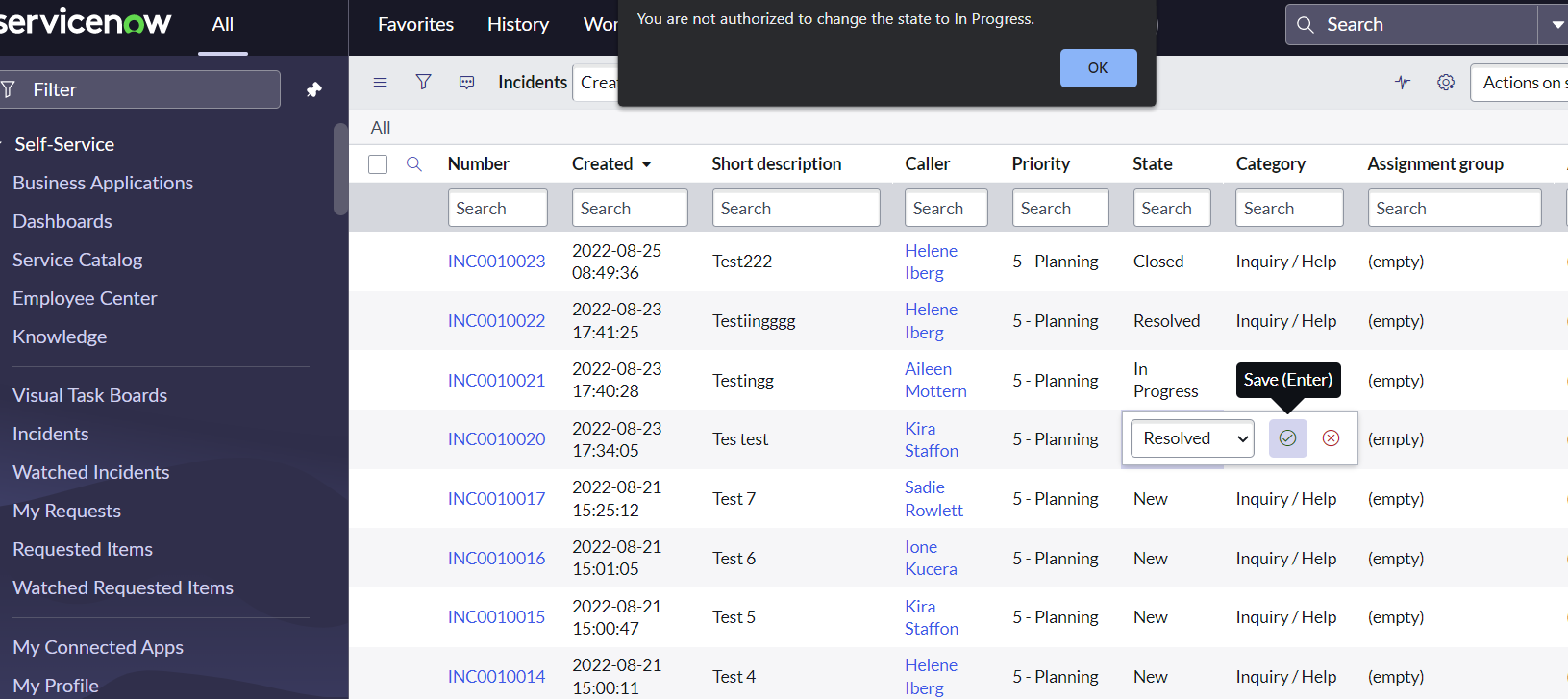
Task: Click OK in the authorization alert
Action: (1098, 68)
